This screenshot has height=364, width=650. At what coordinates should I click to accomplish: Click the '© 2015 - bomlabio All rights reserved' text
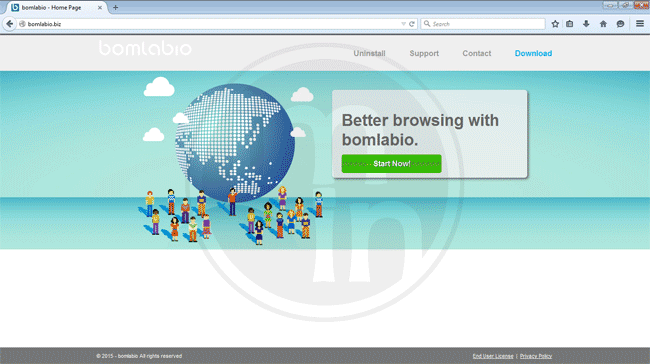coord(139,356)
